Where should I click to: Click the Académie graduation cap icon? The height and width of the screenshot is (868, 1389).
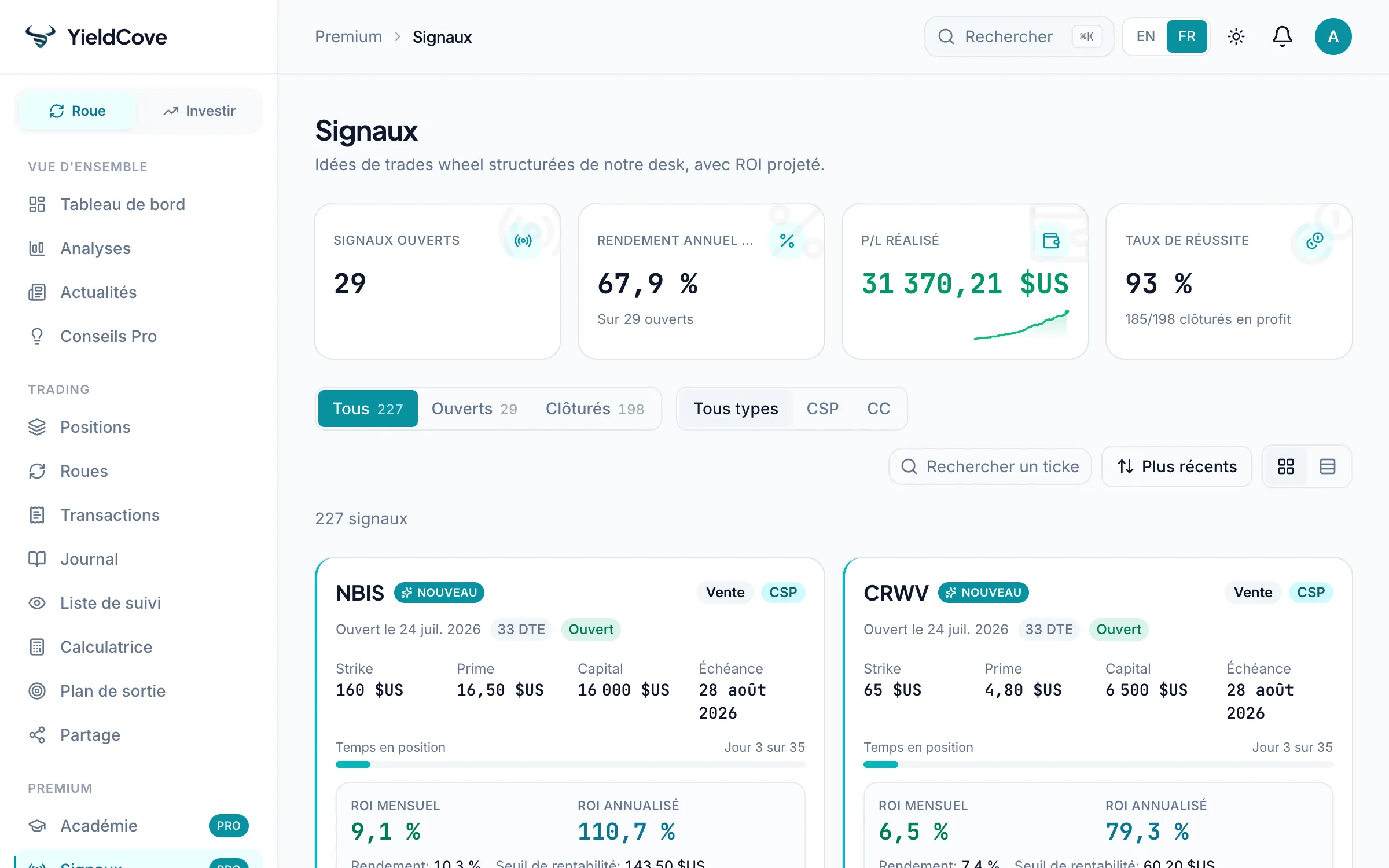(37, 826)
